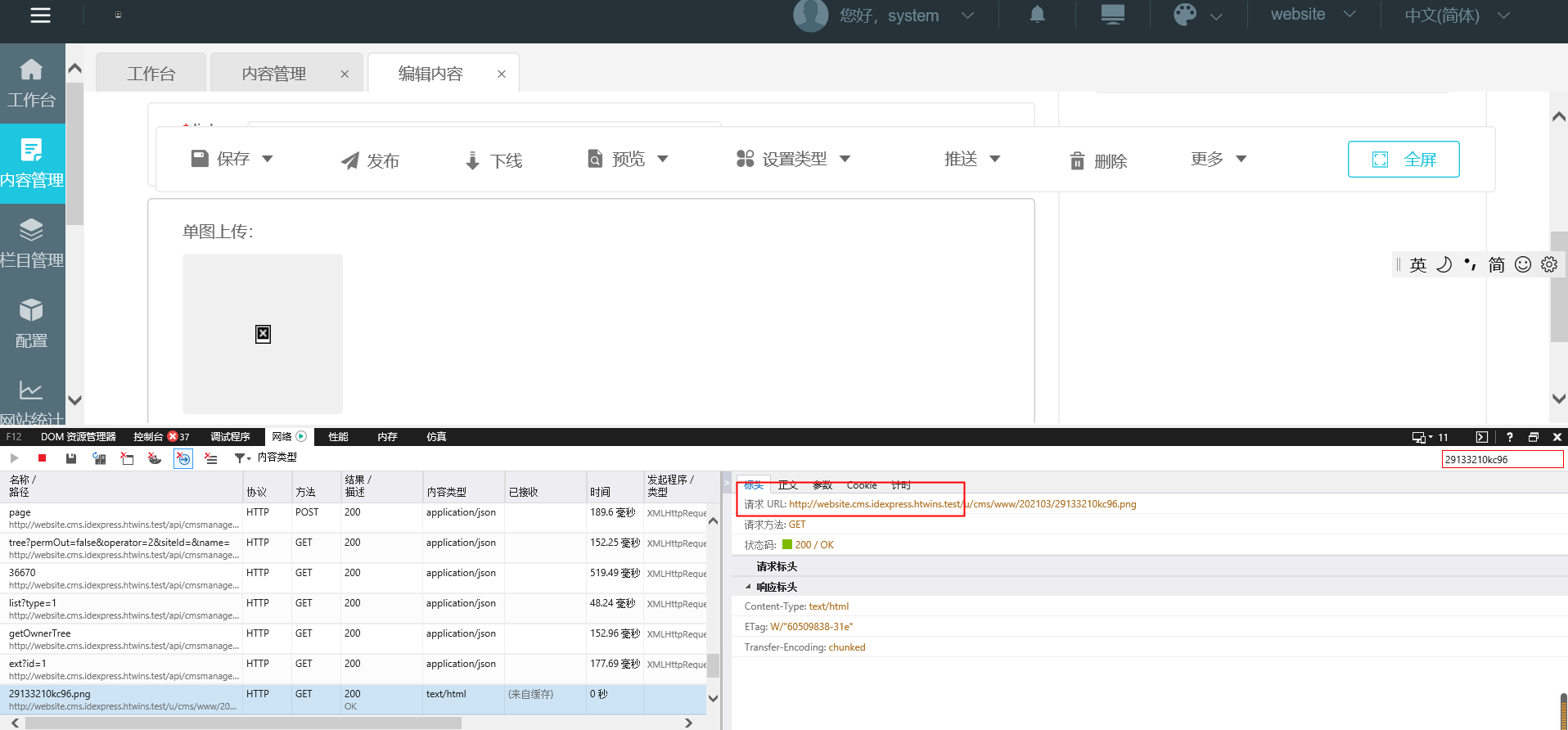Screen dimensions: 1568x730
Task: Click the 全屏 fullscreen button
Action: (1404, 160)
